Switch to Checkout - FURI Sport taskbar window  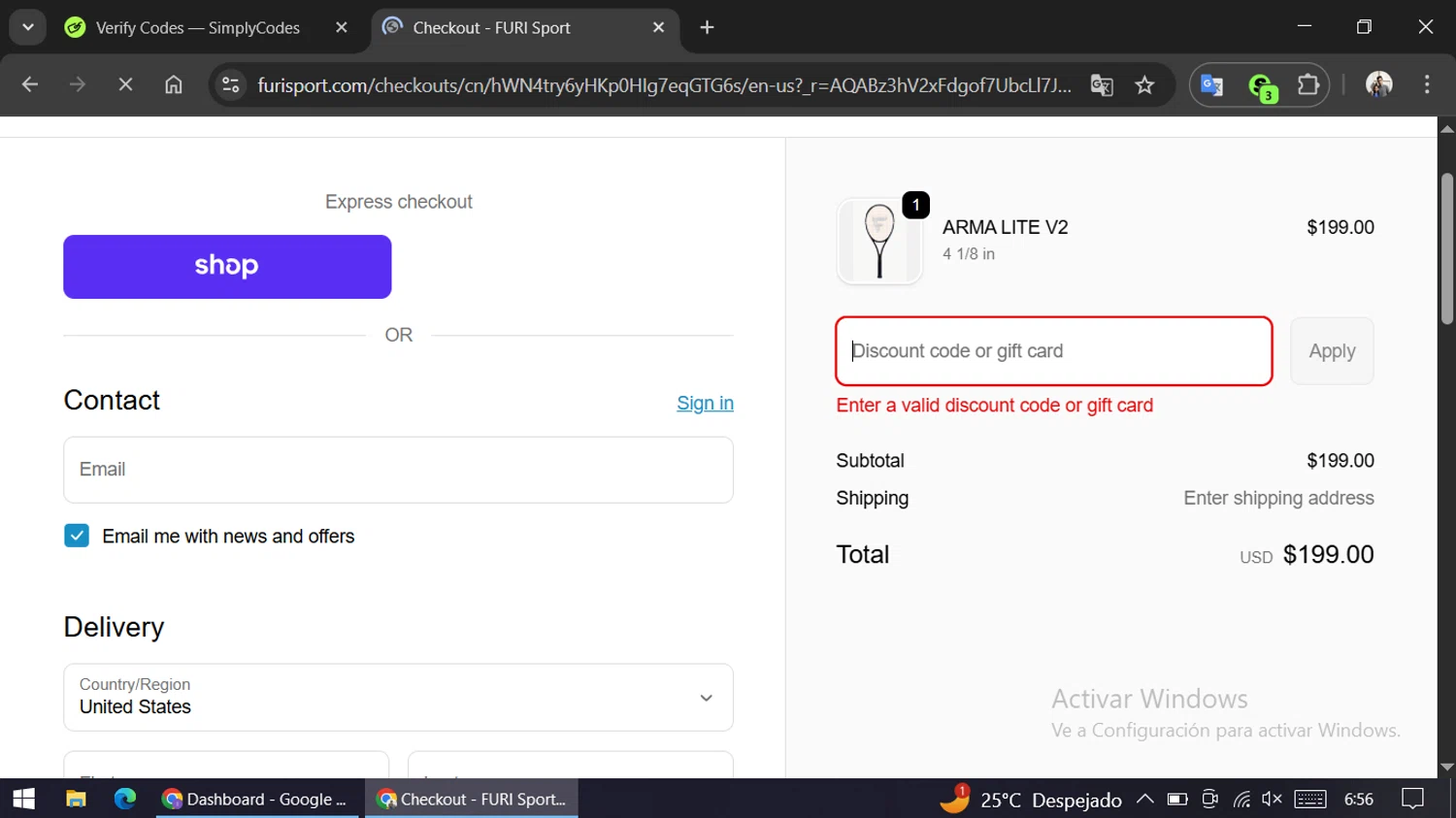pyautogui.click(x=472, y=799)
